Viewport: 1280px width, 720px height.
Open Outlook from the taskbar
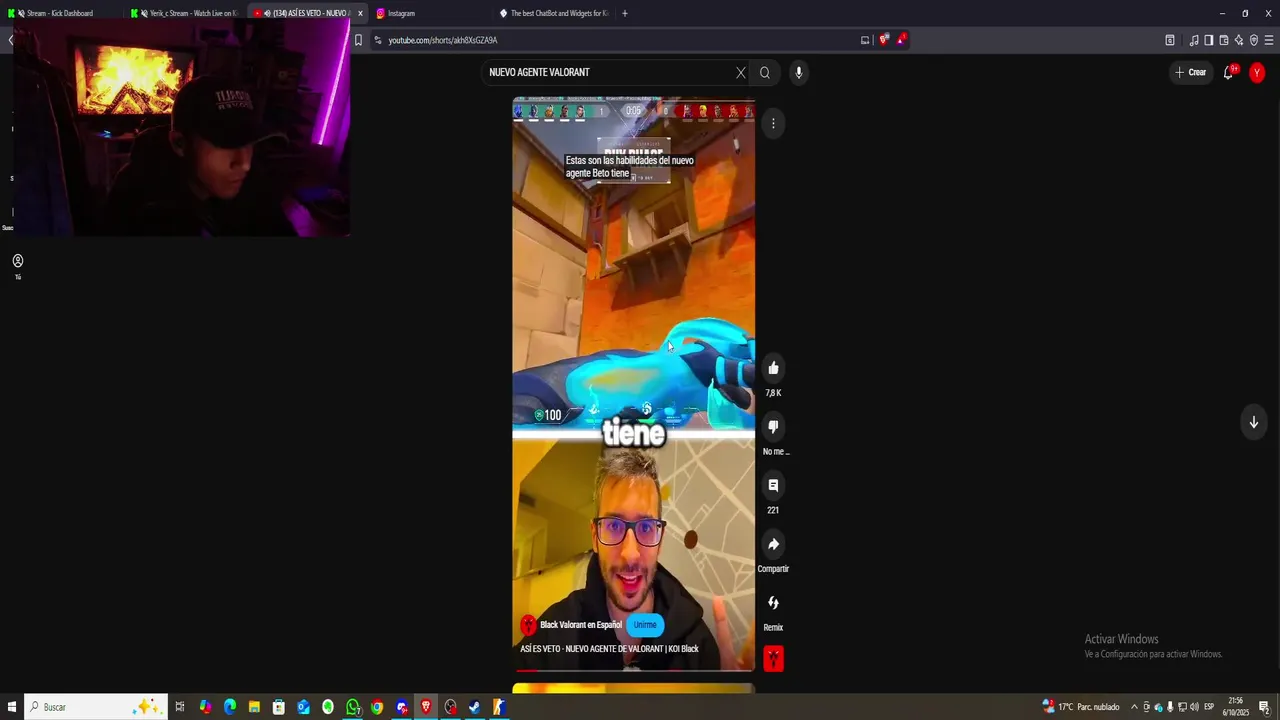[303, 707]
